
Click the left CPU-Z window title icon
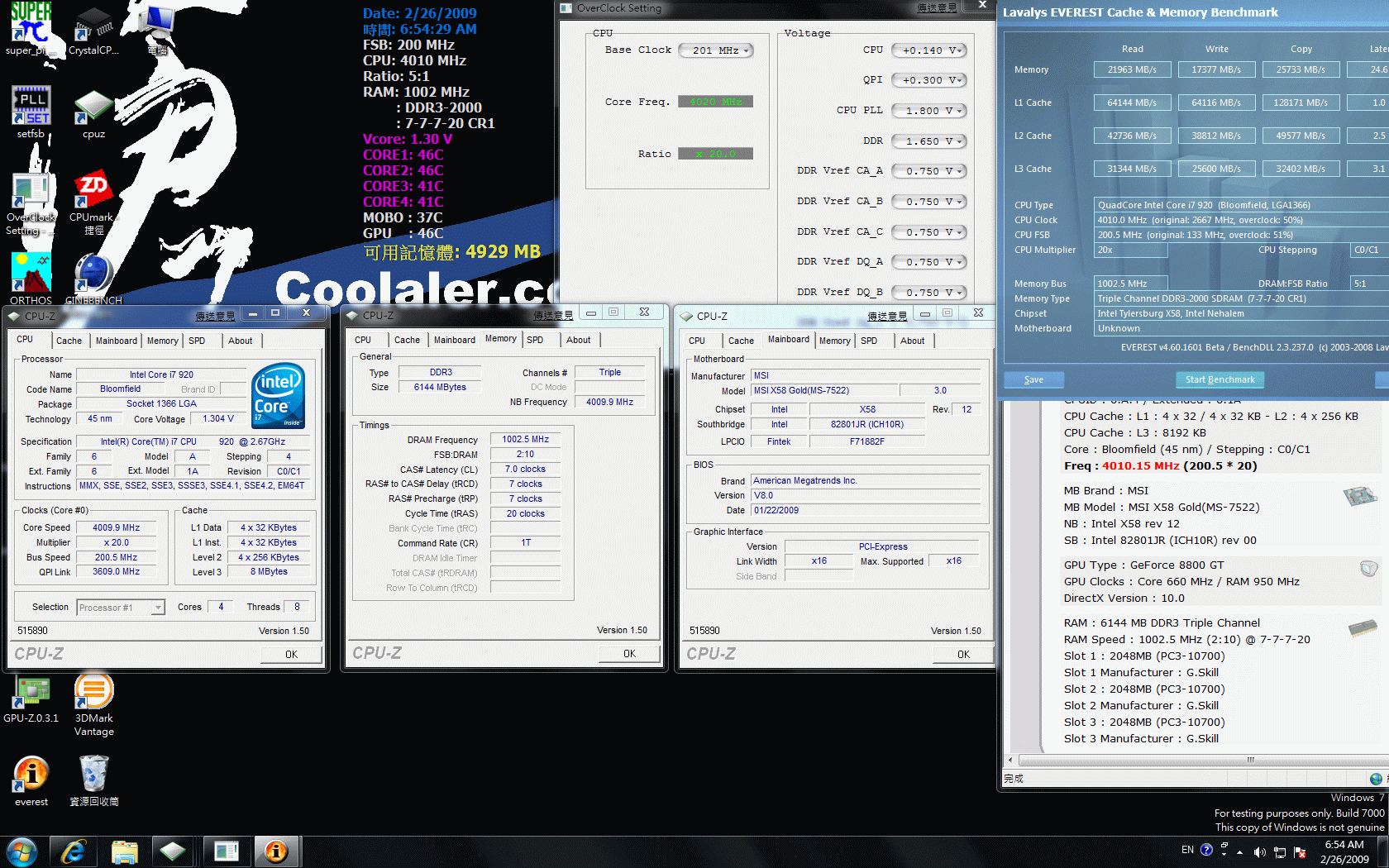pos(14,316)
